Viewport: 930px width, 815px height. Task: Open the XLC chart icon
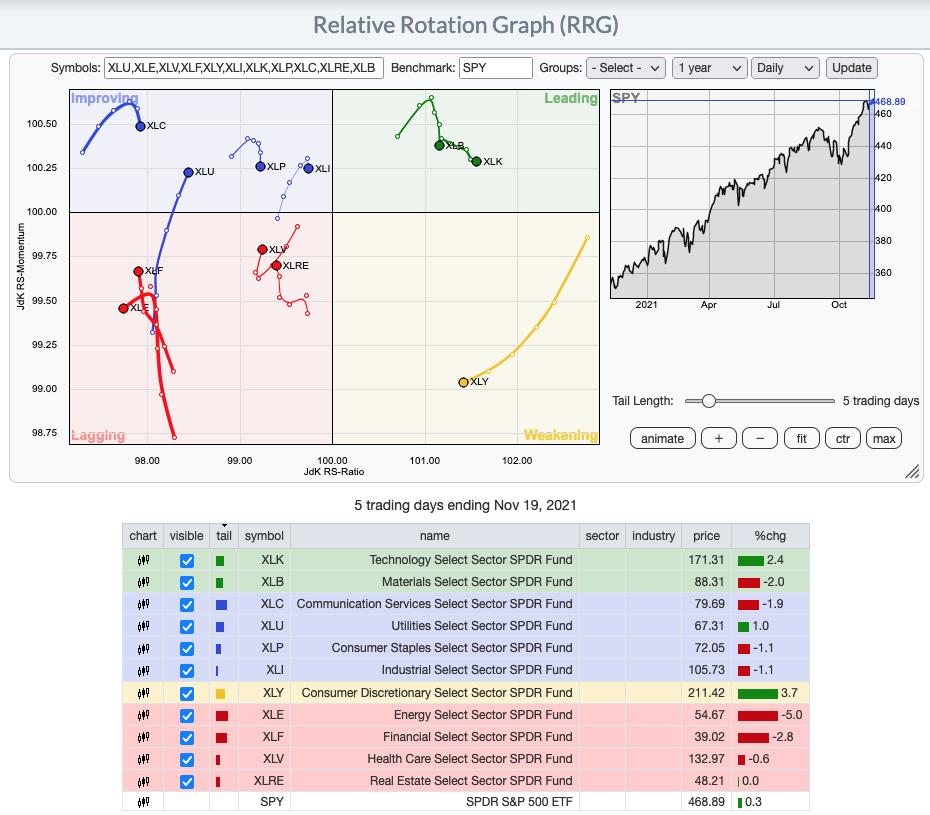(143, 604)
